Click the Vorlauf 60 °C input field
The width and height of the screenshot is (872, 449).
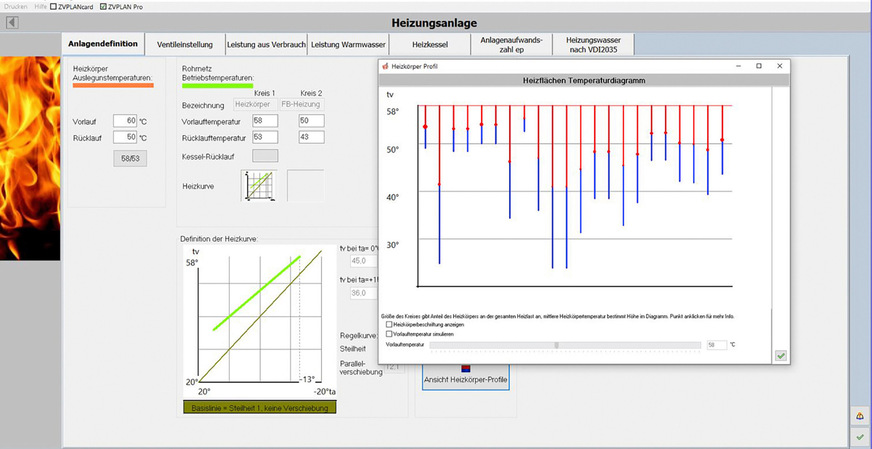click(x=125, y=121)
